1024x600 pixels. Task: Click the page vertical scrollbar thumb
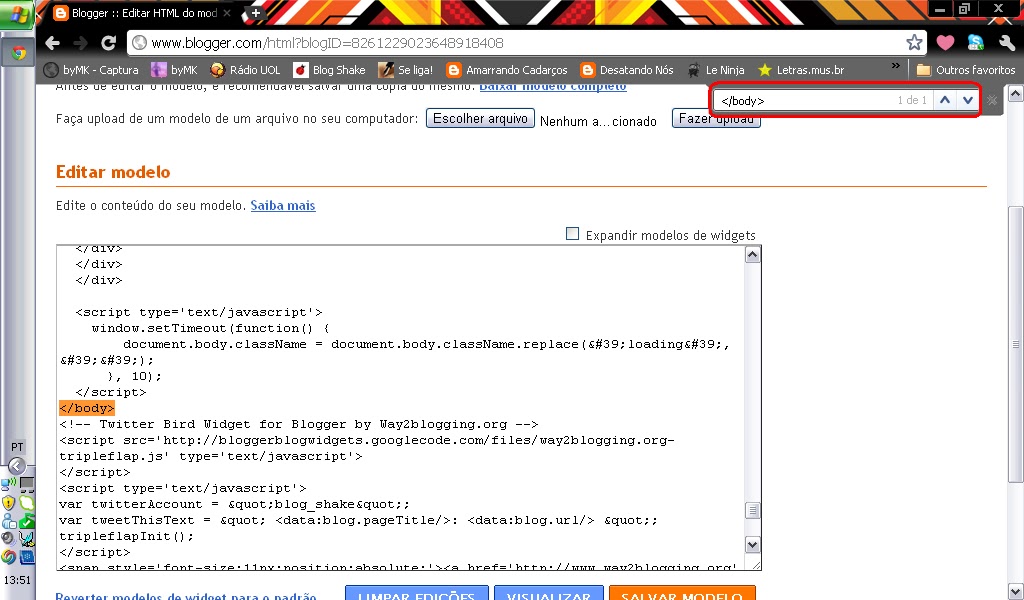click(x=1016, y=344)
